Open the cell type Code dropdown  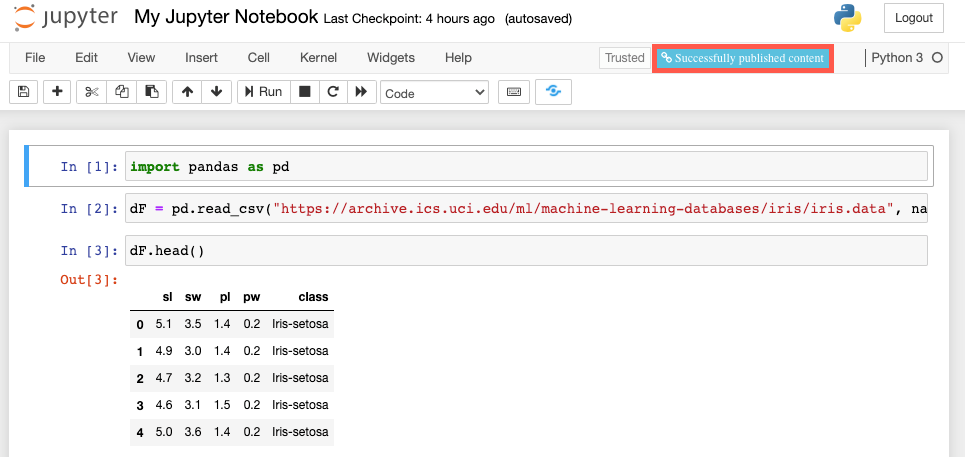pos(434,93)
